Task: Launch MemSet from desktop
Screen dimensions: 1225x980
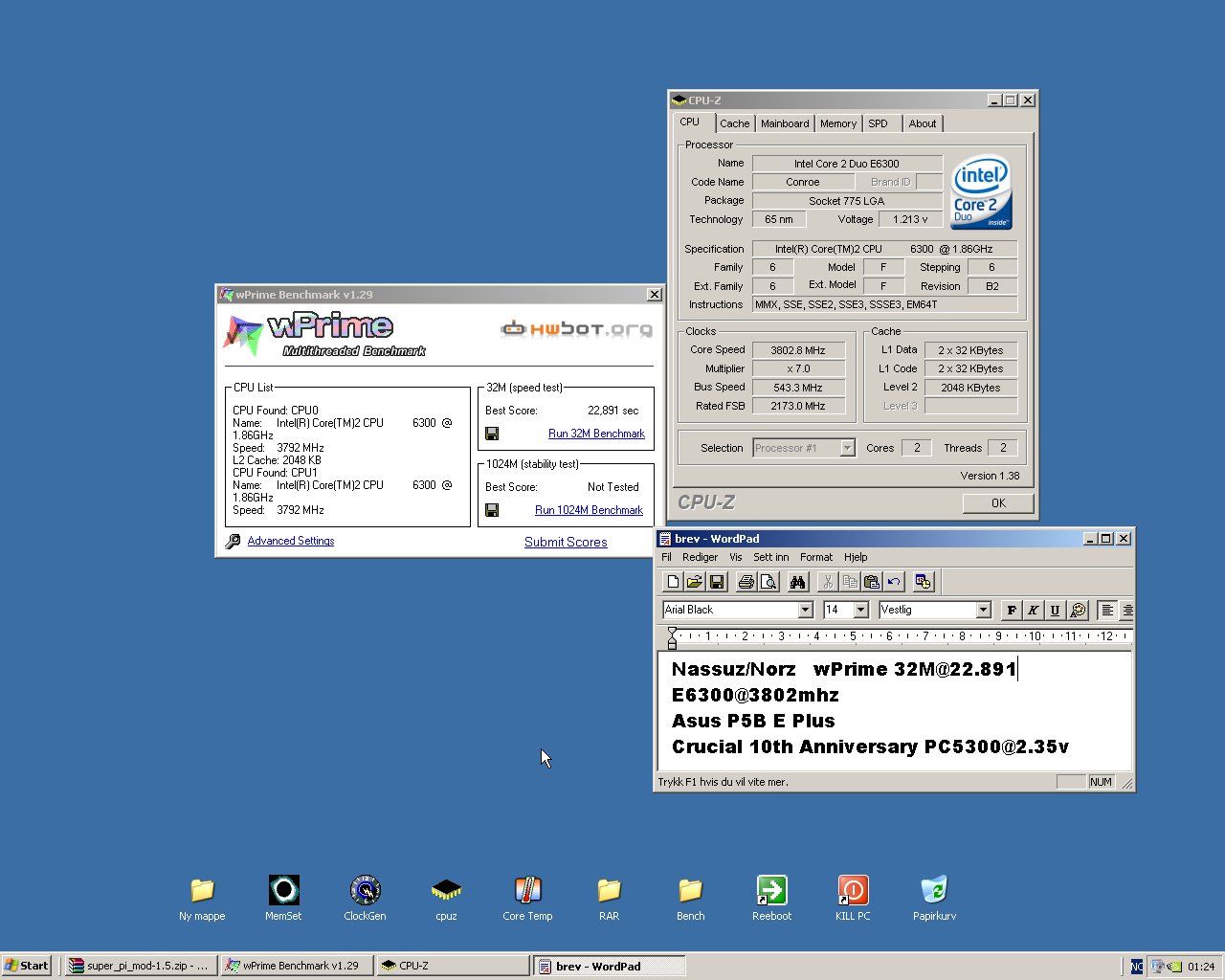Action: click(283, 899)
